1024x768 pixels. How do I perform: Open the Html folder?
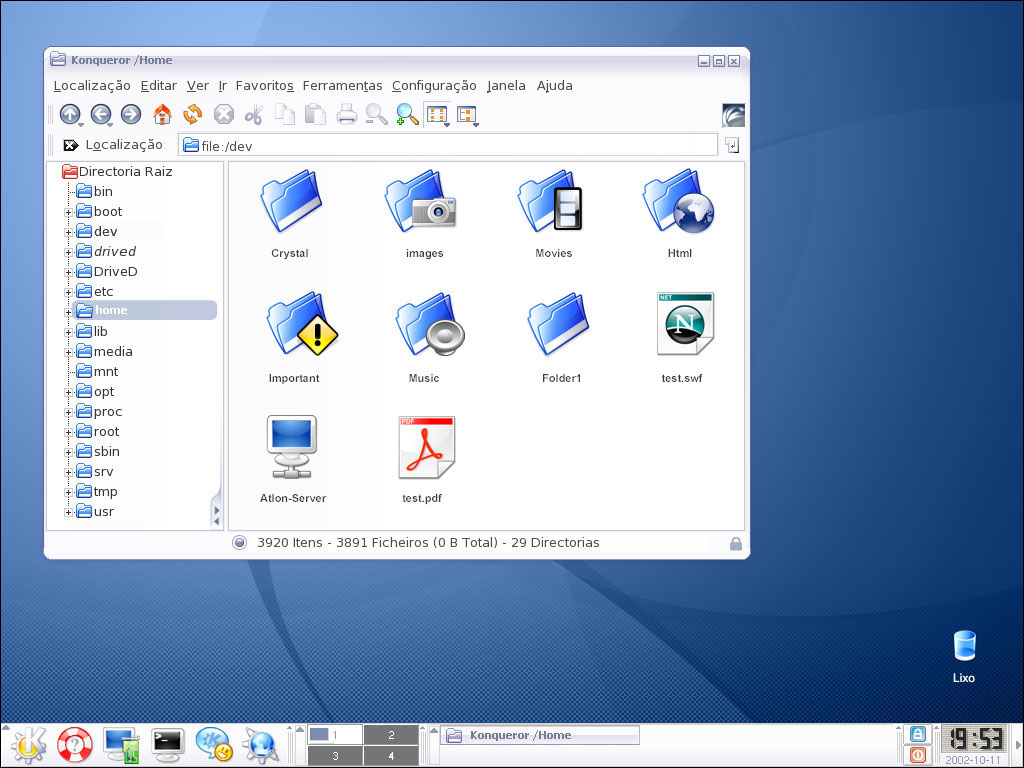[679, 214]
